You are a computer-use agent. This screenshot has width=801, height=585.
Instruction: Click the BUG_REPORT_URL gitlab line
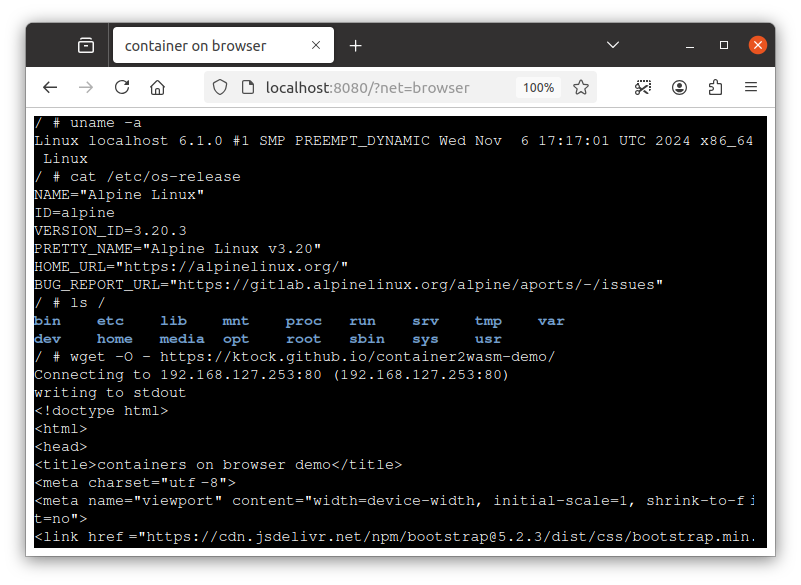point(348,285)
